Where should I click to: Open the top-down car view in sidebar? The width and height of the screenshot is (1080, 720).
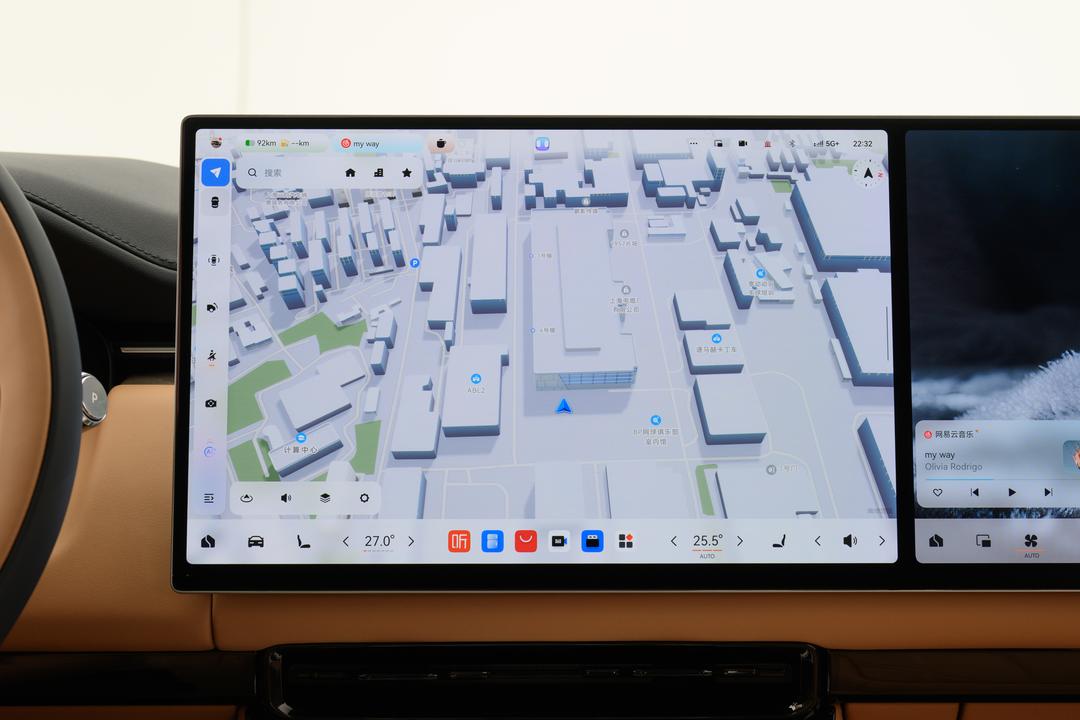click(x=215, y=203)
